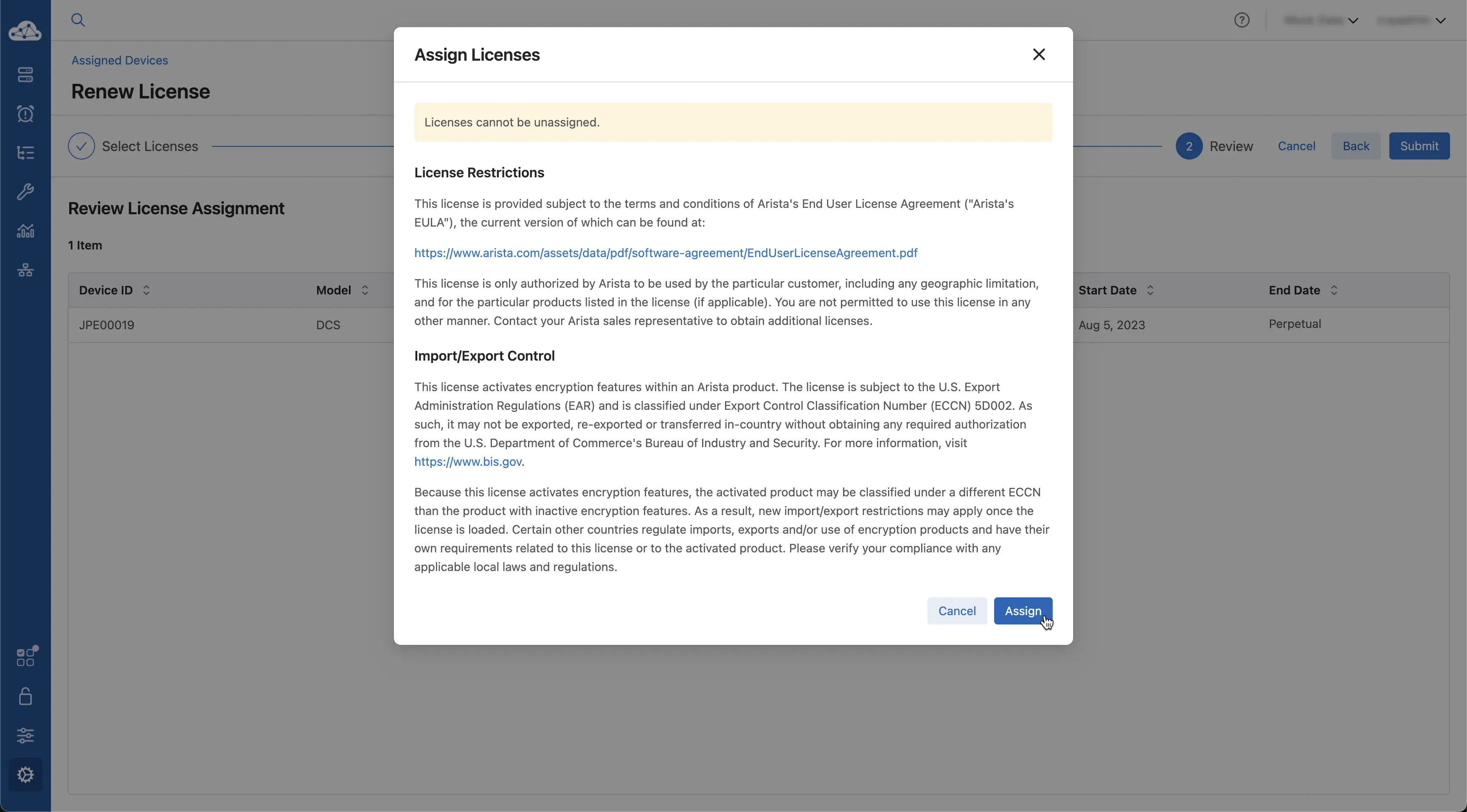Click Cancel in Assign Licenses dialog
Screen dimensions: 1467x812
pos(957,610)
